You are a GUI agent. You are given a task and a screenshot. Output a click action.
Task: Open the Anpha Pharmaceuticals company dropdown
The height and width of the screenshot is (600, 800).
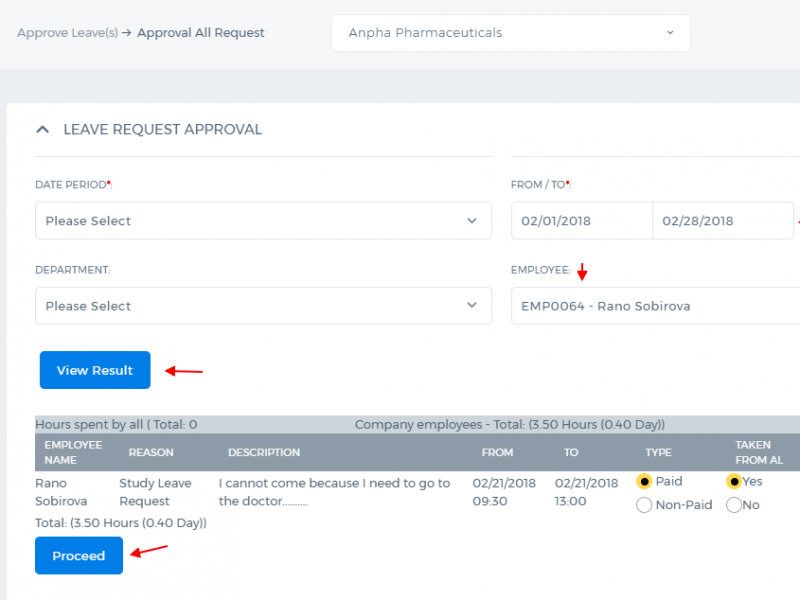[x=511, y=33]
